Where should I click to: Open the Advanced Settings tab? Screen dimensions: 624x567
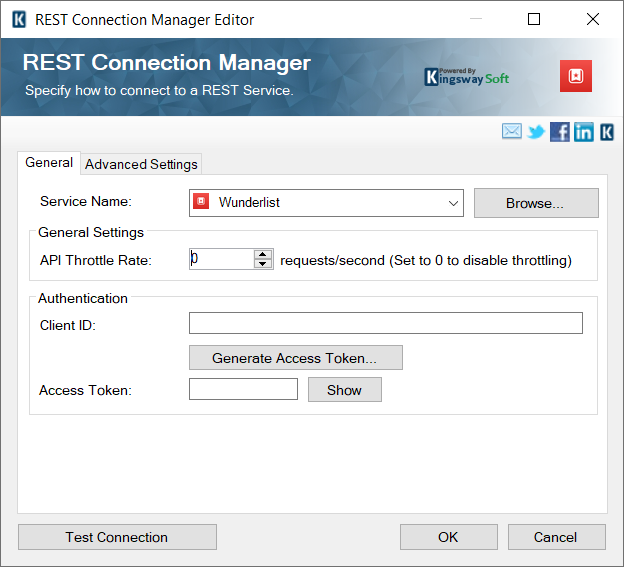[141, 164]
